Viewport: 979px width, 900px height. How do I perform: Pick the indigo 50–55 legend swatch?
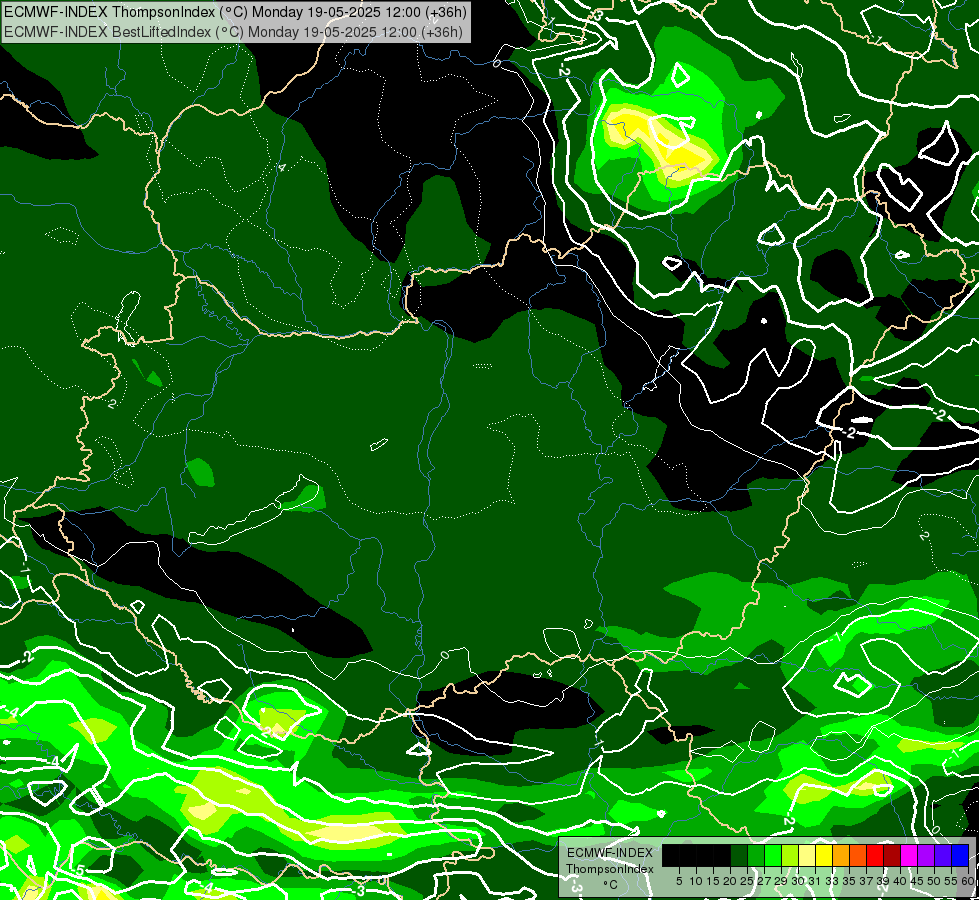click(x=943, y=855)
